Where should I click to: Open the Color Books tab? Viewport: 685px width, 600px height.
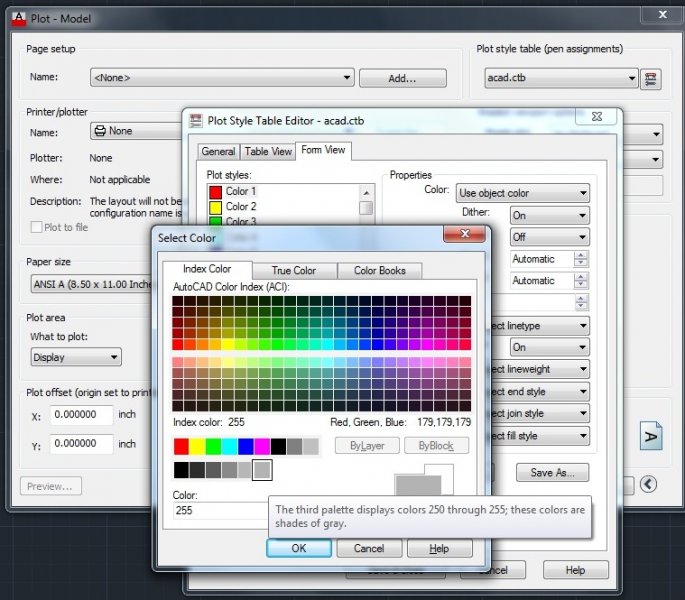coord(379,270)
